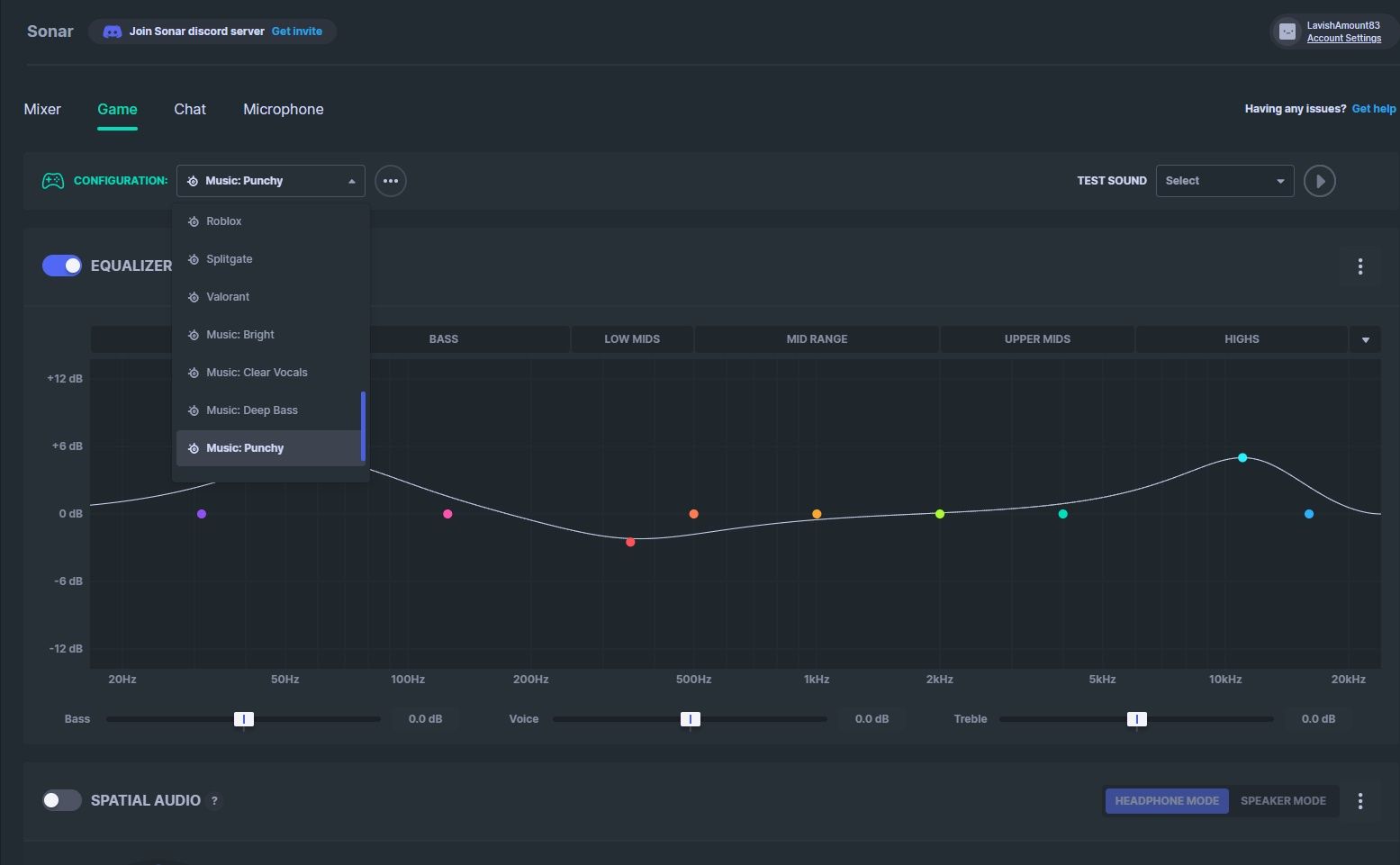1400x865 pixels.
Task: Select the teal EQ band point
Action: point(1063,514)
